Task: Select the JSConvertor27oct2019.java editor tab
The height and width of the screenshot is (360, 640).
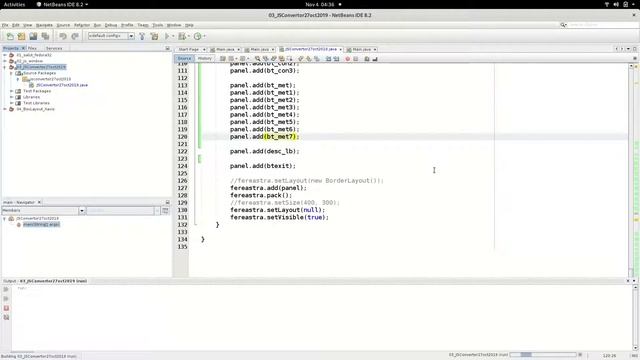Action: pos(311,49)
